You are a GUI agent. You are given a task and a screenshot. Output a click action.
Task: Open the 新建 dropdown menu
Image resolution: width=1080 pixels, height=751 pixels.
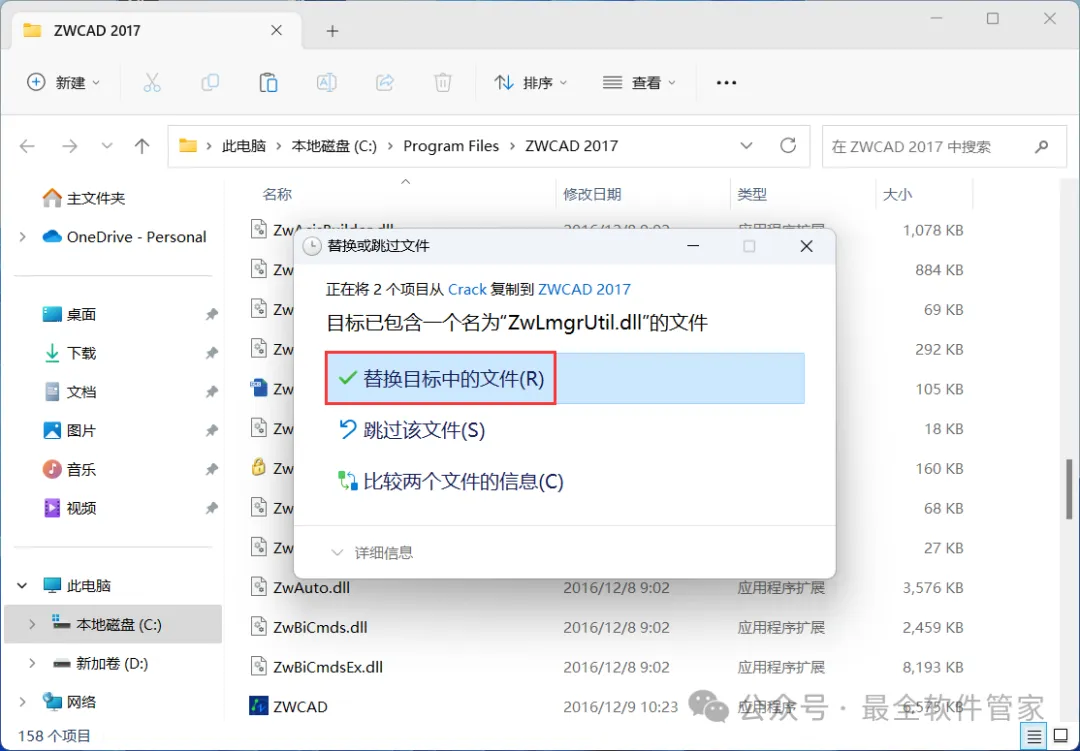[x=63, y=83]
